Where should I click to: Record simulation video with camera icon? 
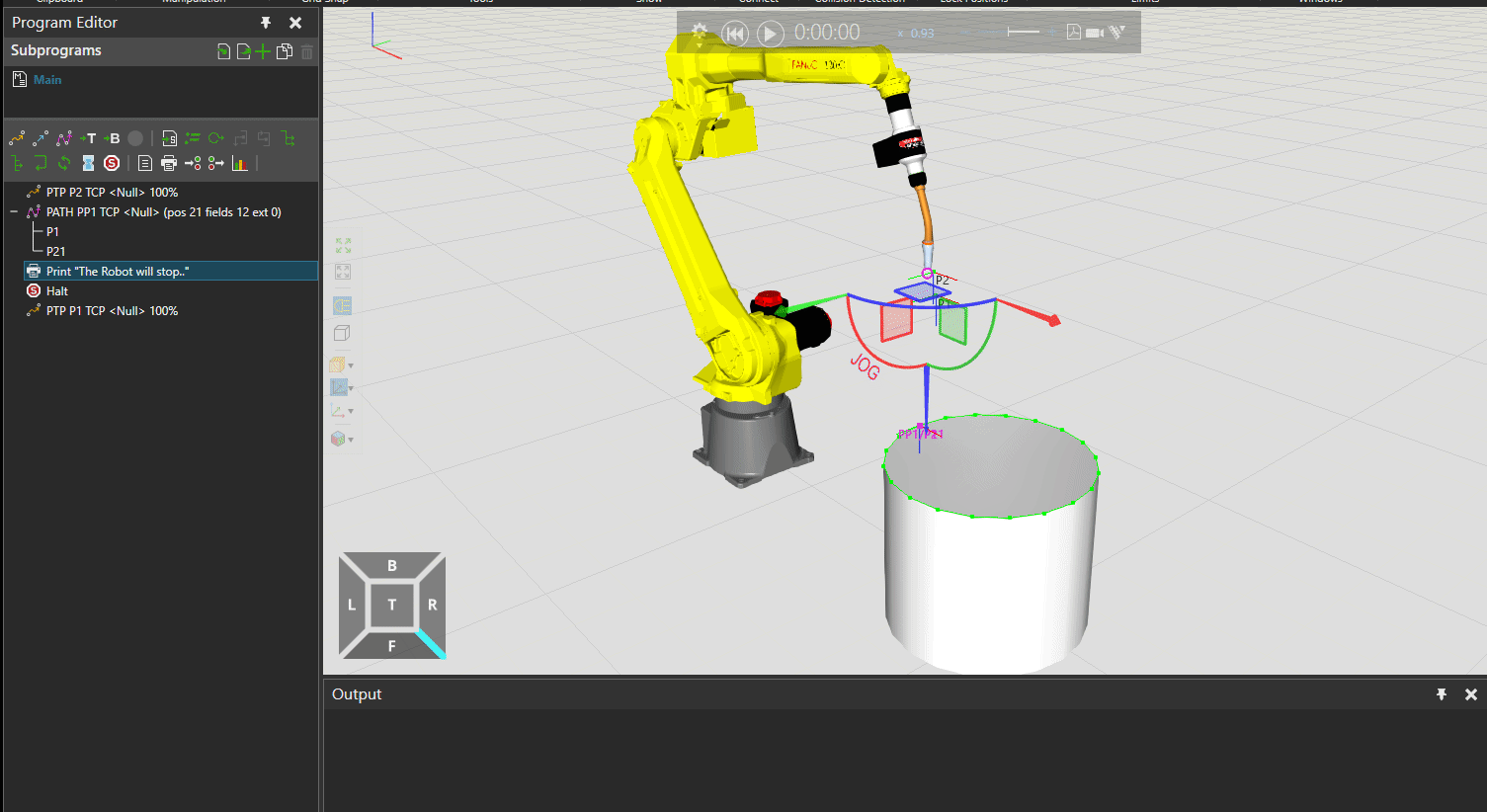pyautogui.click(x=1095, y=33)
